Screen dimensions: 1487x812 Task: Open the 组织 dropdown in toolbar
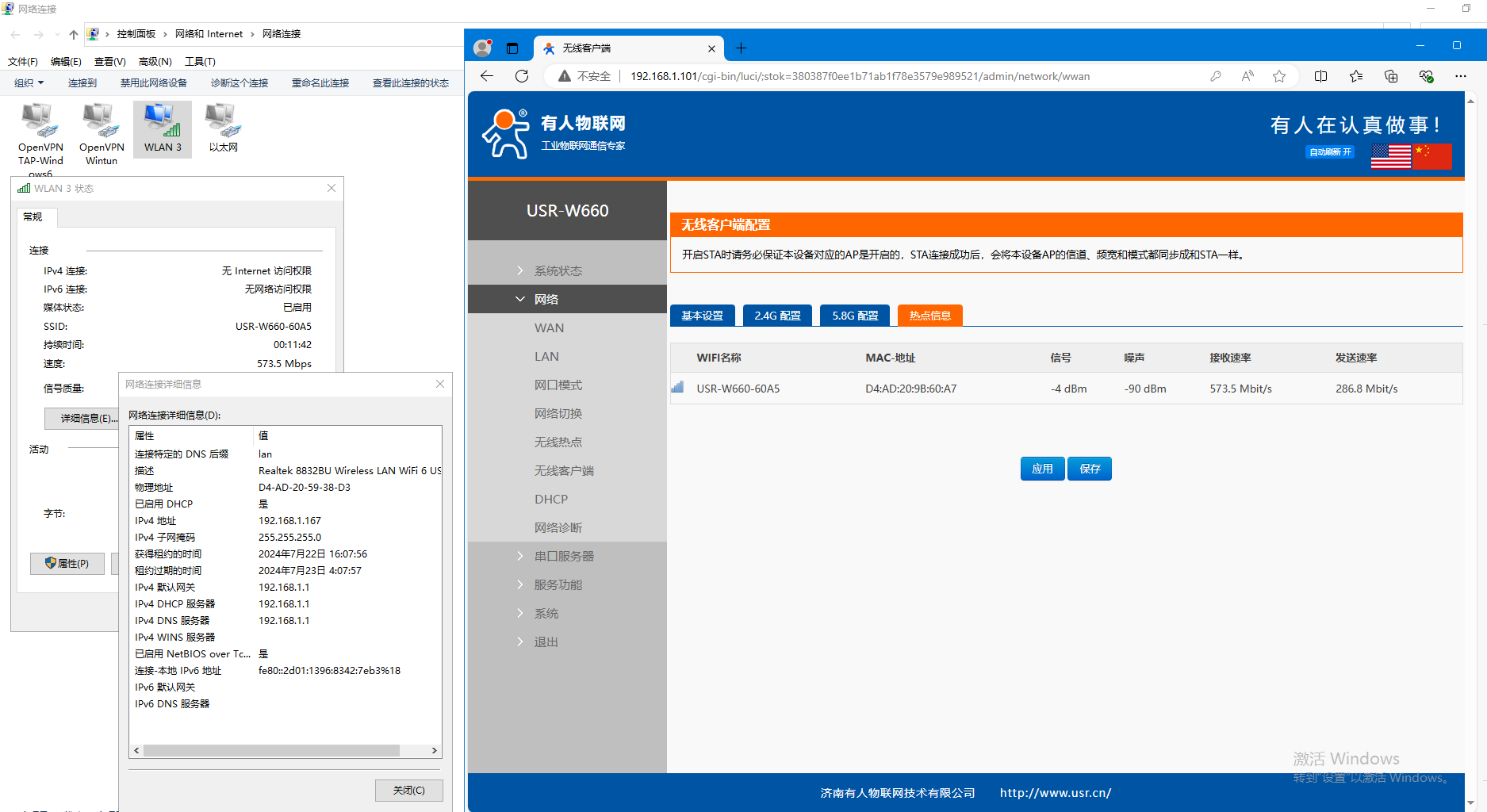[29, 83]
